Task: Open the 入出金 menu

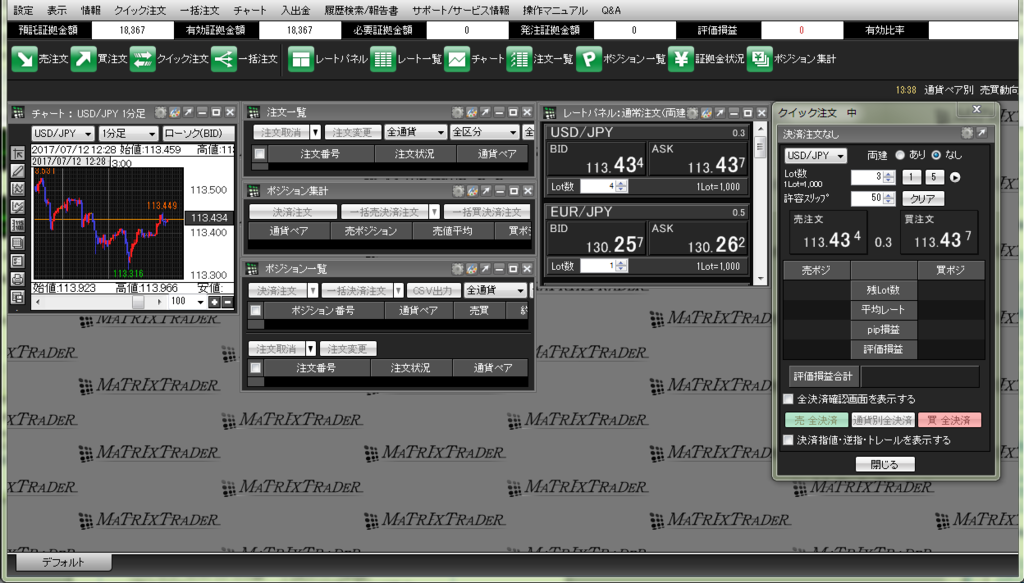Action: point(295,10)
